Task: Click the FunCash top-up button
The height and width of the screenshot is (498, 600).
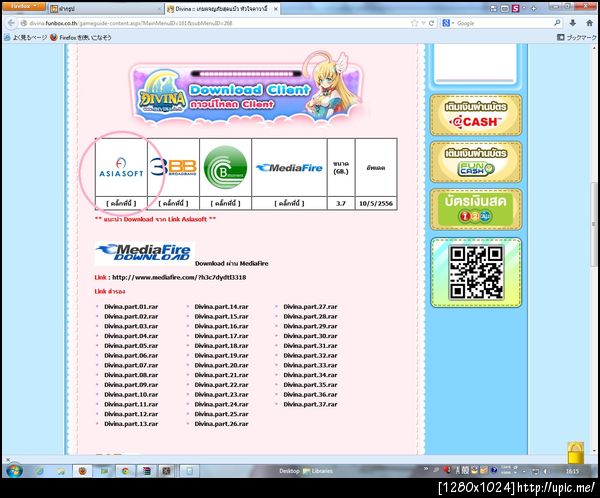Action: coord(476,162)
